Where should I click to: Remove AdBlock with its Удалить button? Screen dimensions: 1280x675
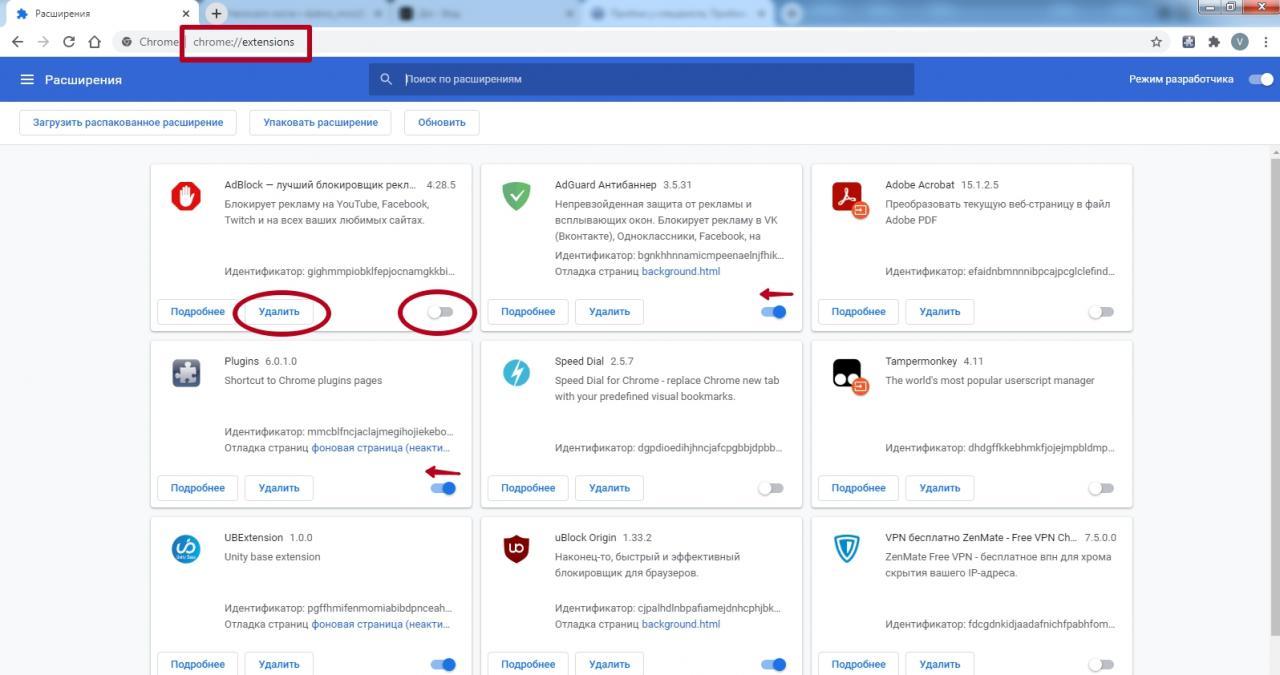[279, 311]
